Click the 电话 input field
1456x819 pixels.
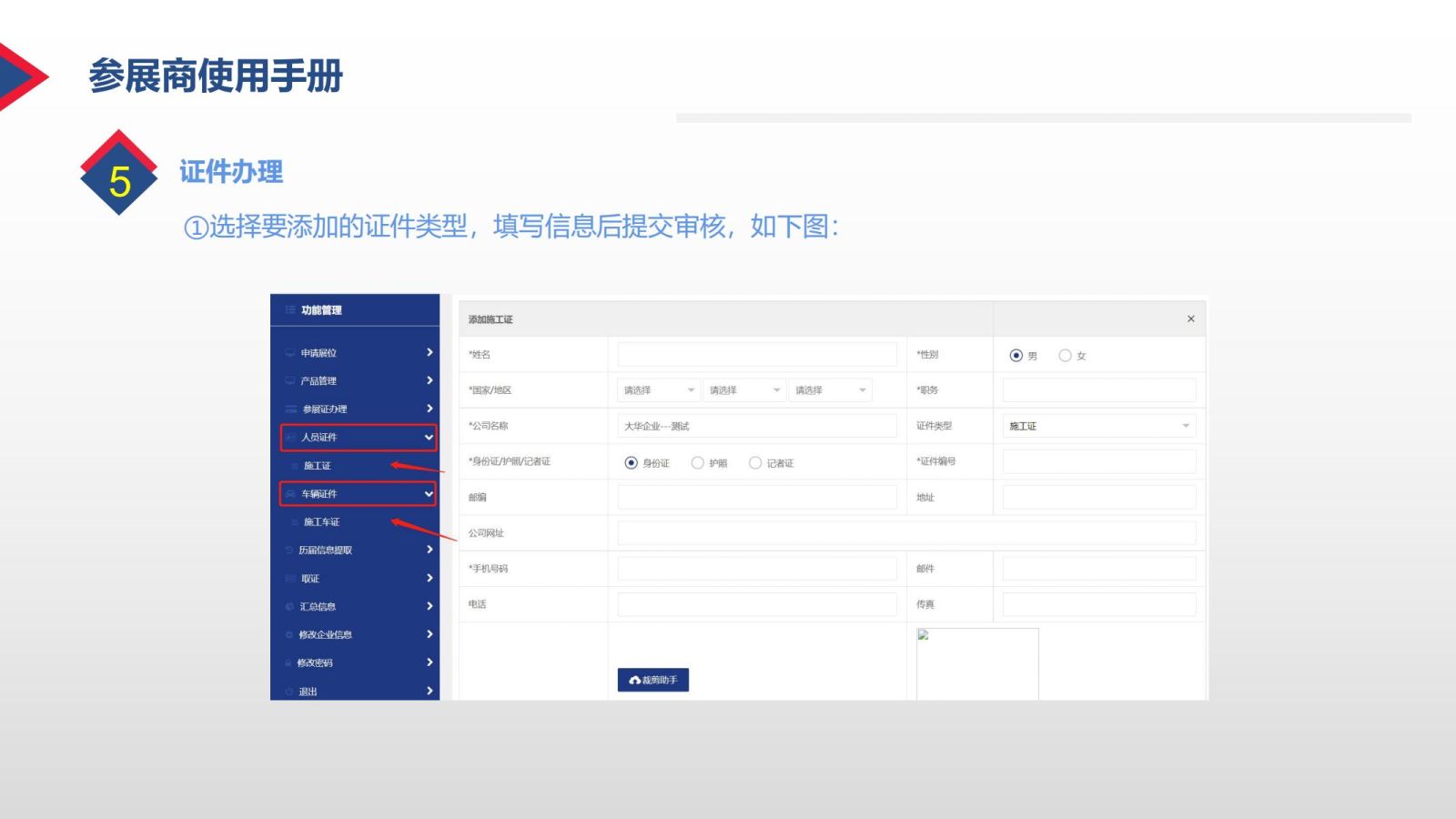tap(757, 604)
